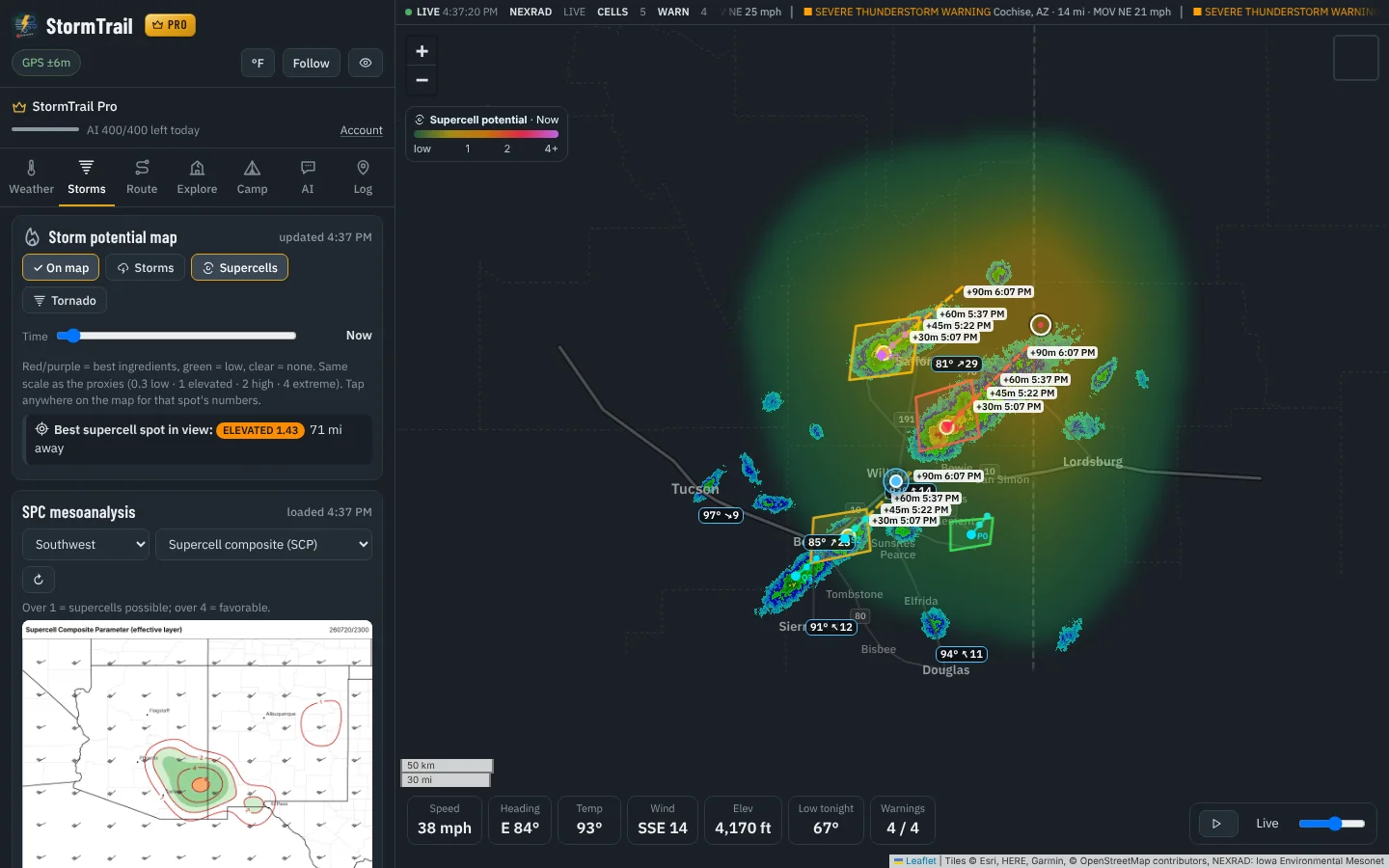Open the Account link
Viewport: 1389px width, 868px height.
pos(362,130)
